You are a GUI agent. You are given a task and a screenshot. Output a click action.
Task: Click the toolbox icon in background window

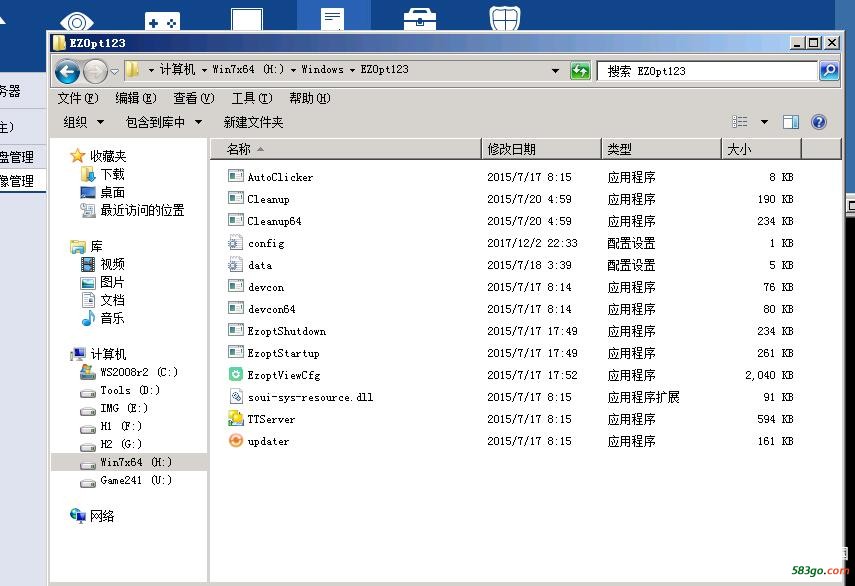[419, 19]
